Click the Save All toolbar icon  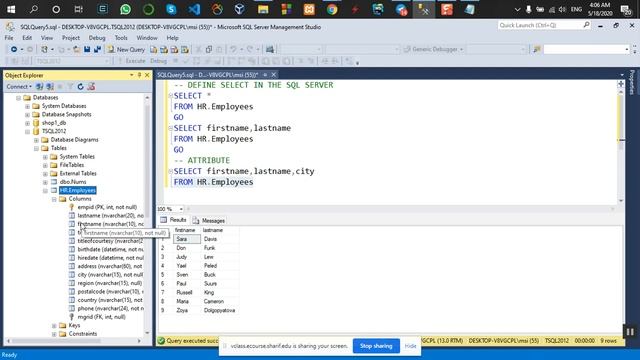coord(97,49)
